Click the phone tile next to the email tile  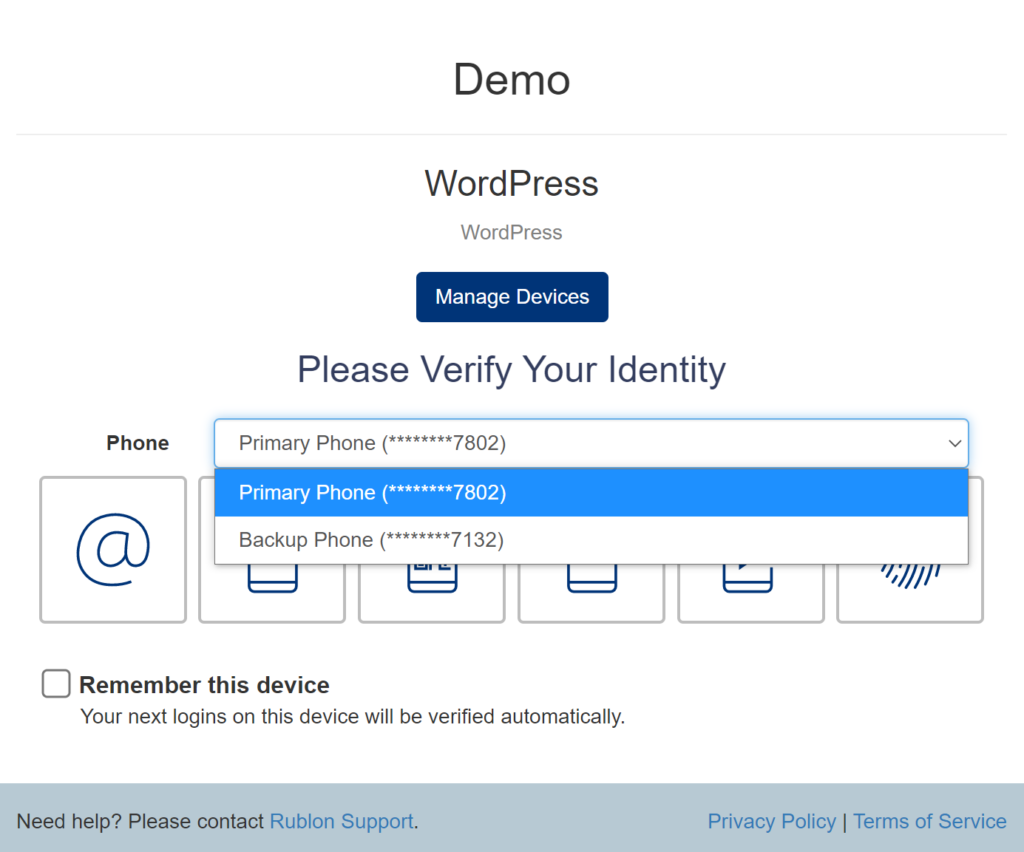(272, 594)
